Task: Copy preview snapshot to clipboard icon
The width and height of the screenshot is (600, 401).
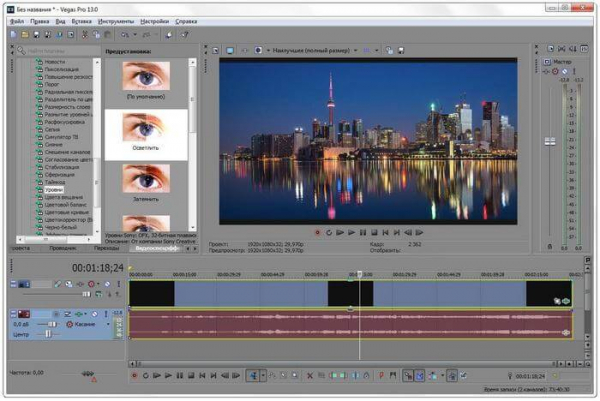Action: pyautogui.click(x=389, y=51)
